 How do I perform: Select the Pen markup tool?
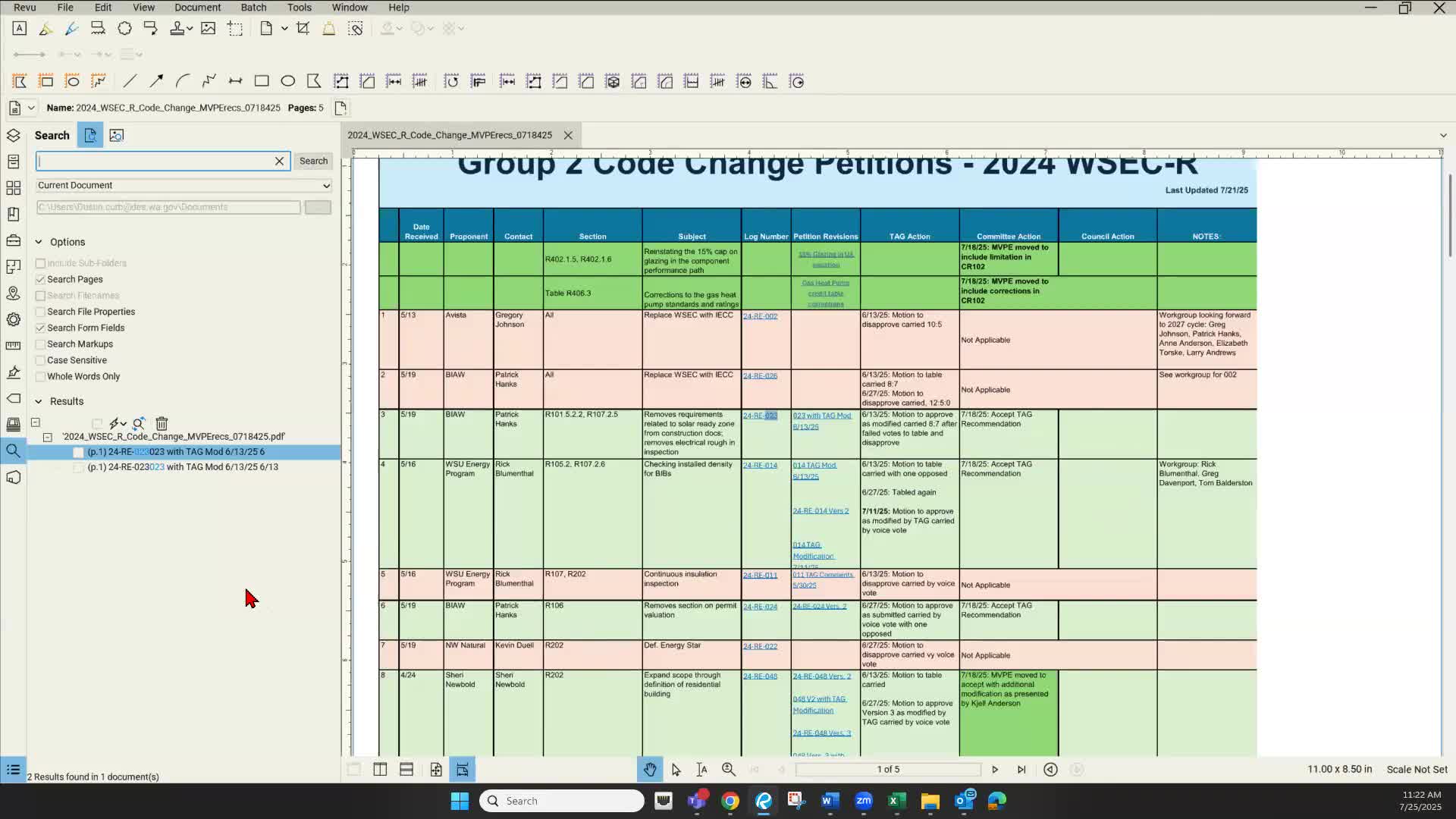point(71,29)
